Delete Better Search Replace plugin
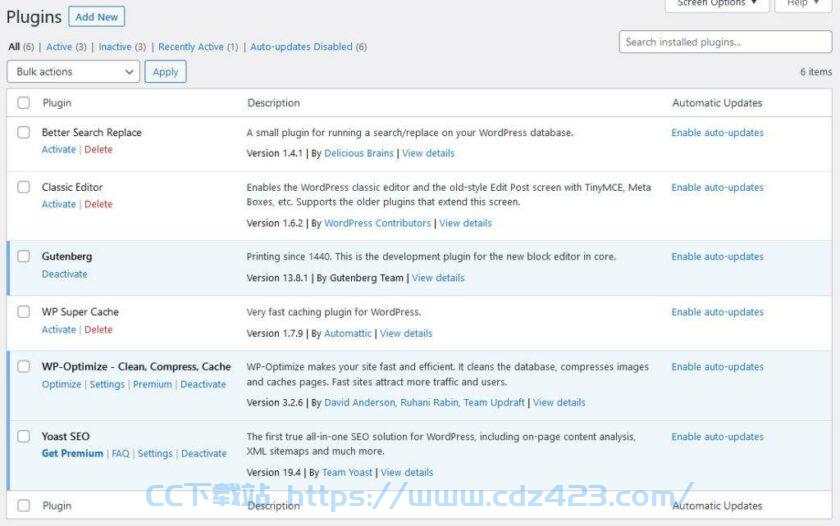The height and width of the screenshot is (526, 840). pyautogui.click(x=99, y=149)
